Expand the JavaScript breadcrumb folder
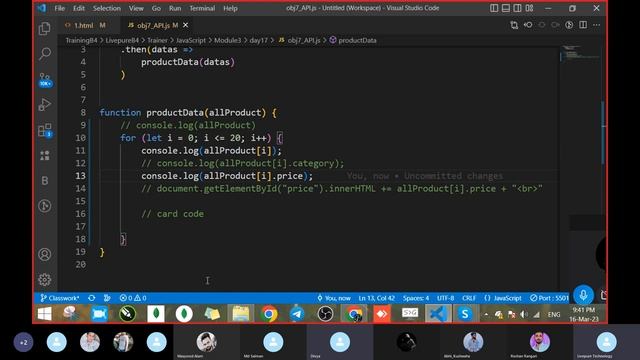The width and height of the screenshot is (640, 360). 191,40
